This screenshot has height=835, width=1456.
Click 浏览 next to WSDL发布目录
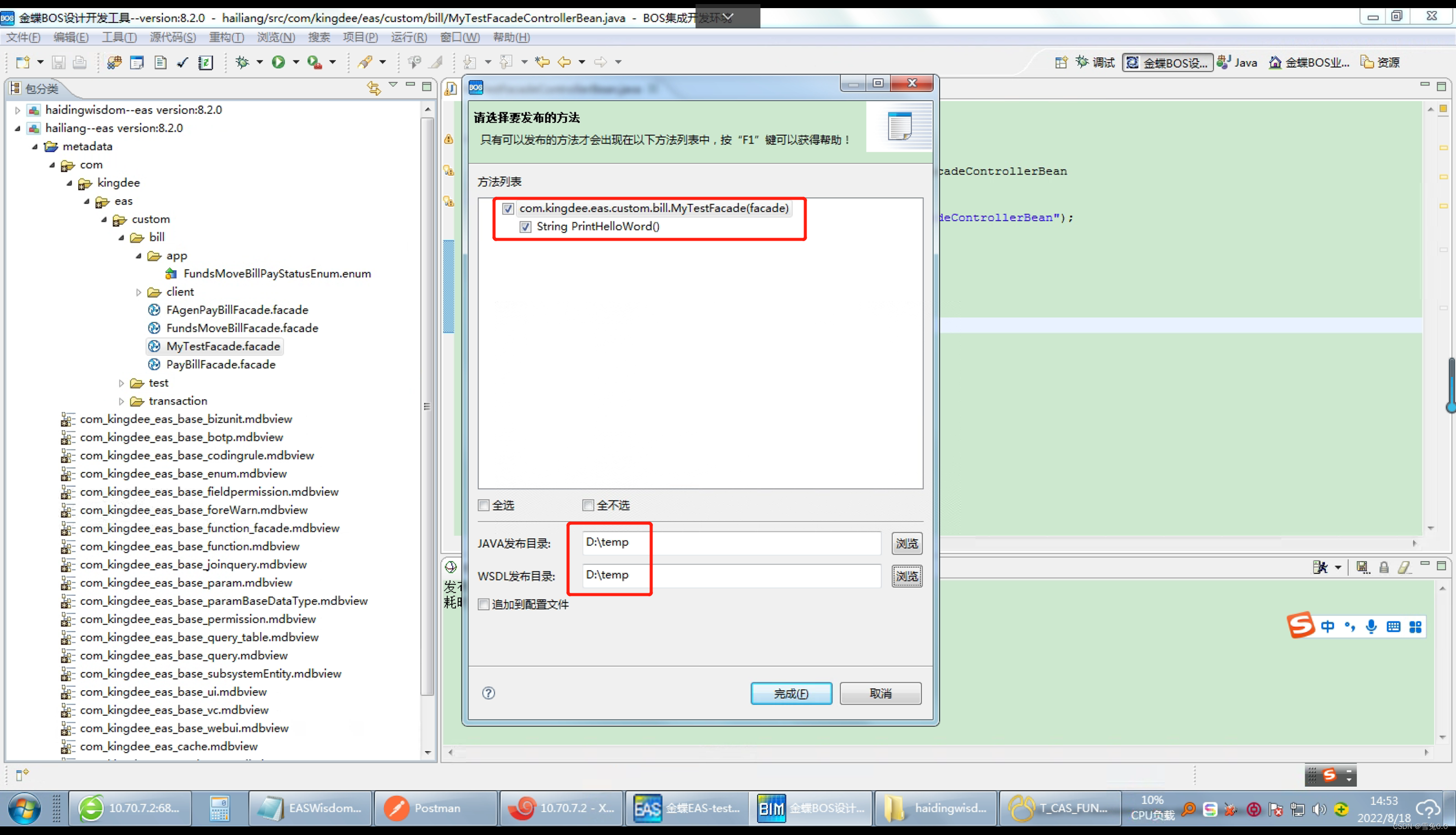(x=906, y=577)
